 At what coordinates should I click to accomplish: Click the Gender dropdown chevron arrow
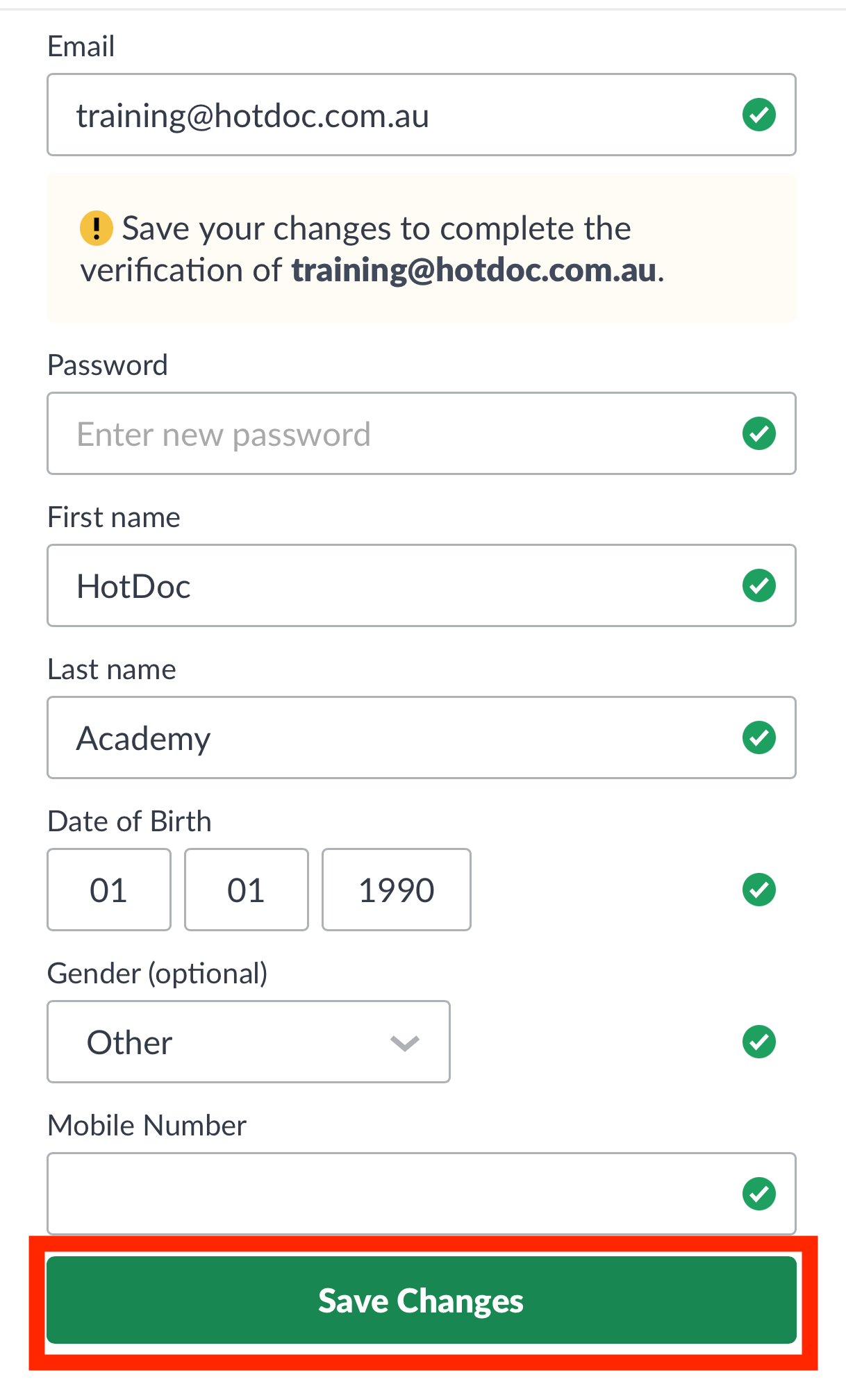coord(404,1043)
